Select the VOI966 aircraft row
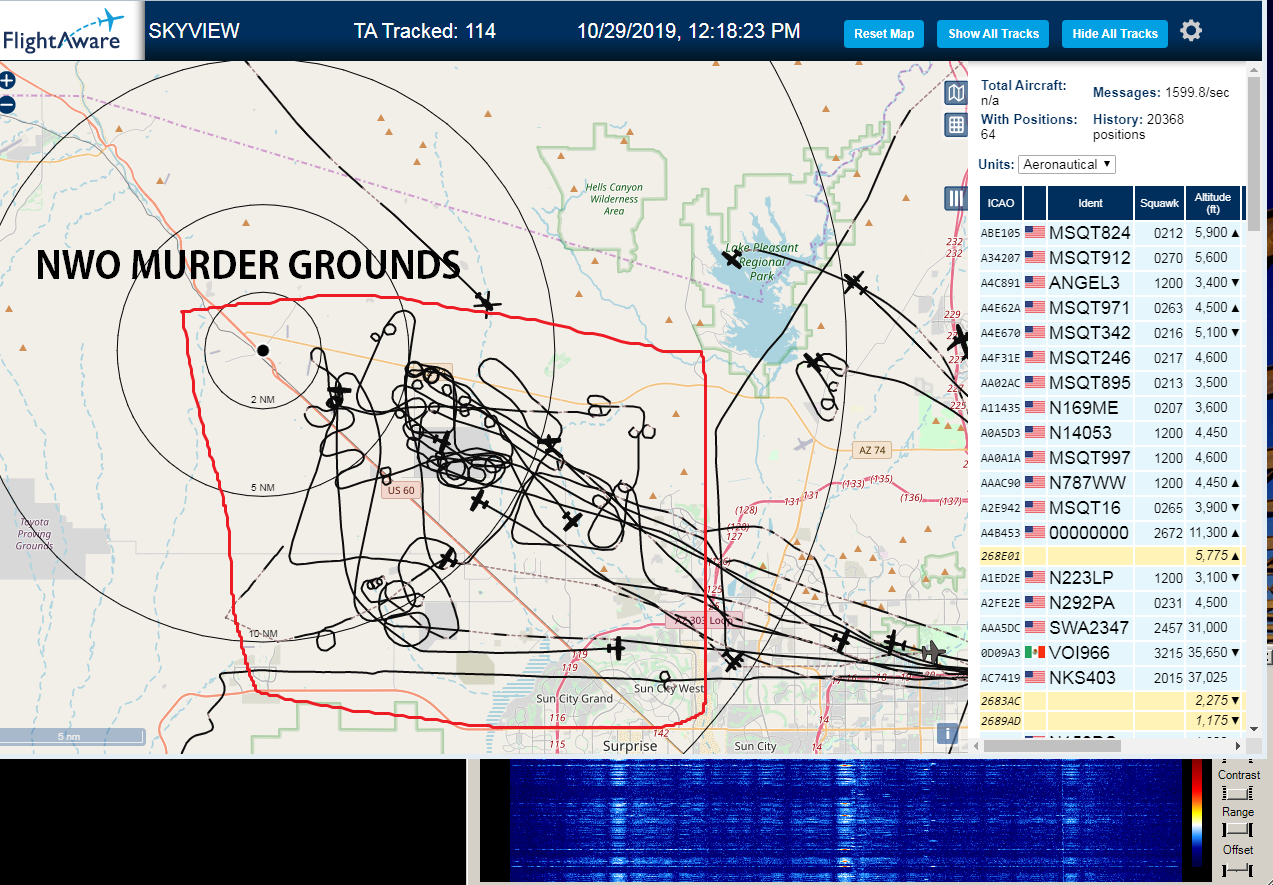The image size is (1273, 885). click(x=1111, y=653)
